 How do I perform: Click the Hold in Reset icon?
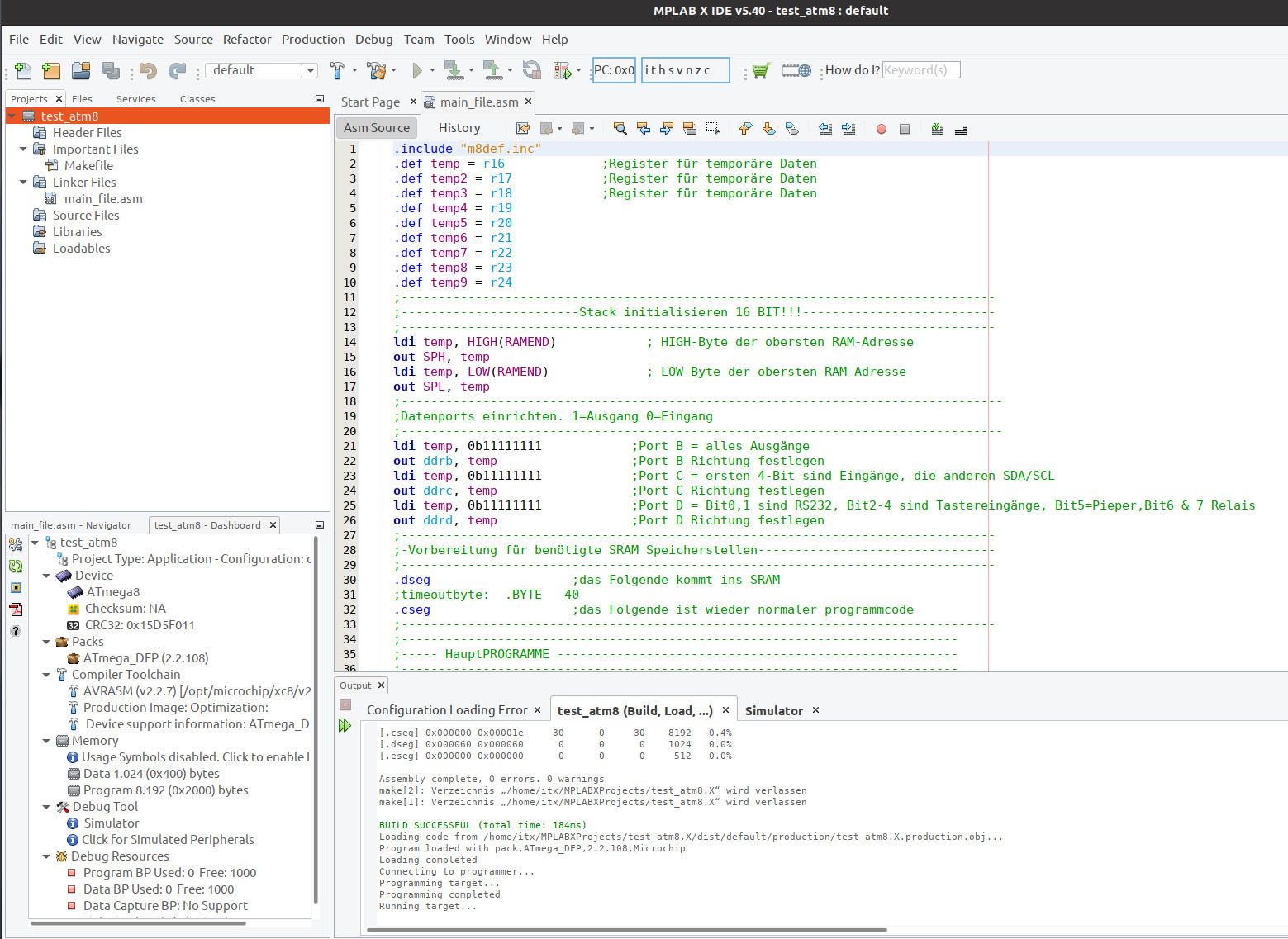532,71
